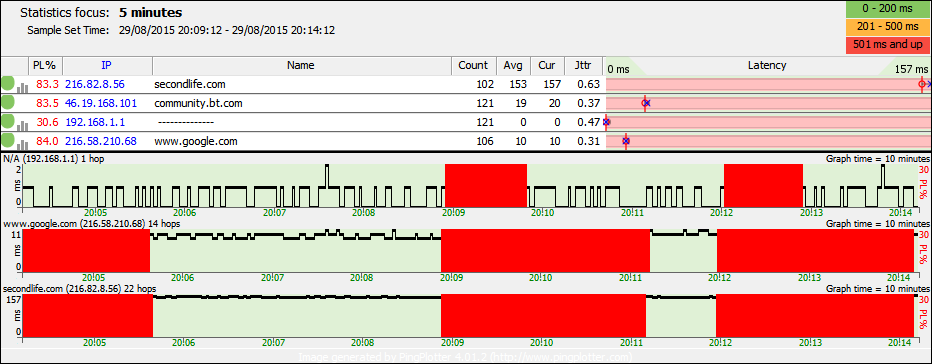Select IP address 216.58.210.68 in the table
The height and width of the screenshot is (364, 932).
100,142
